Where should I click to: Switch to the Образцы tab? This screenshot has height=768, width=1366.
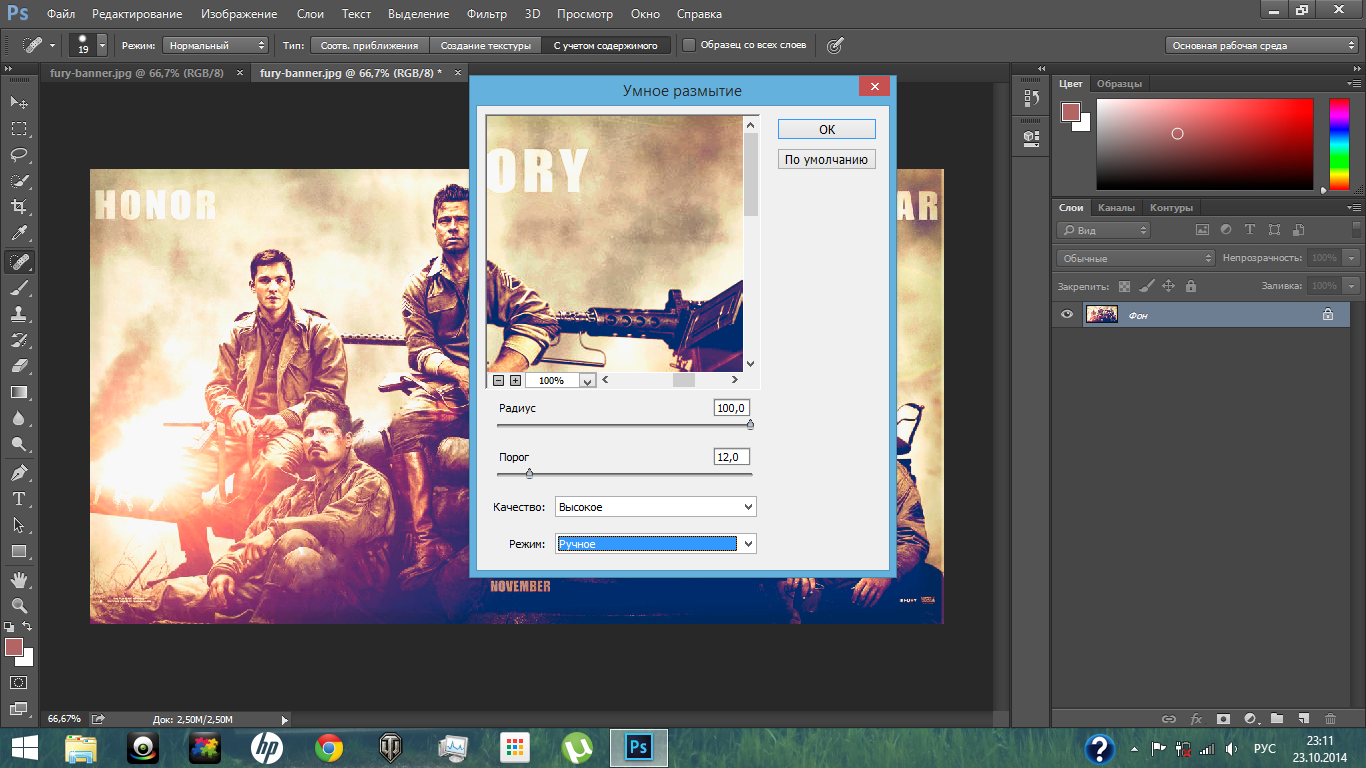pyautogui.click(x=1119, y=83)
